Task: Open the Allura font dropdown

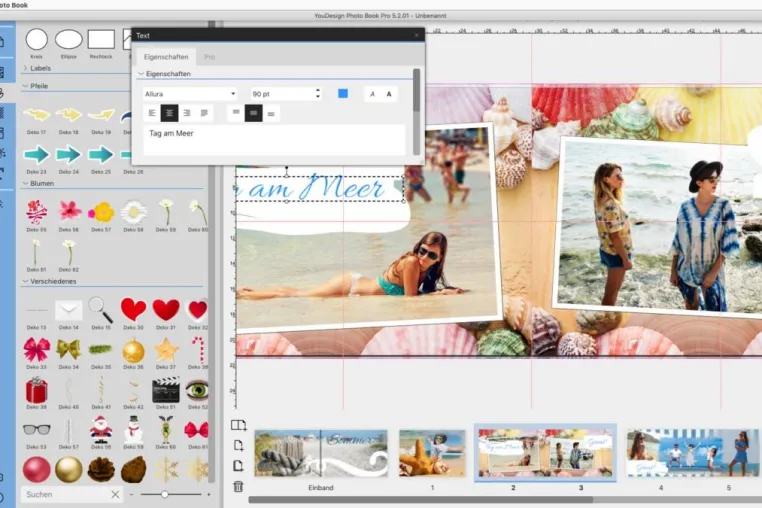Action: tap(190, 94)
